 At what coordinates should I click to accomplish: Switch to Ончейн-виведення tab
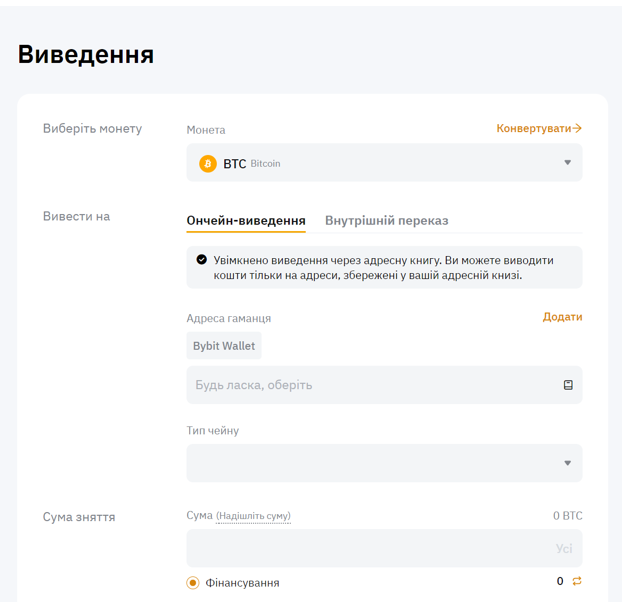pos(246,220)
